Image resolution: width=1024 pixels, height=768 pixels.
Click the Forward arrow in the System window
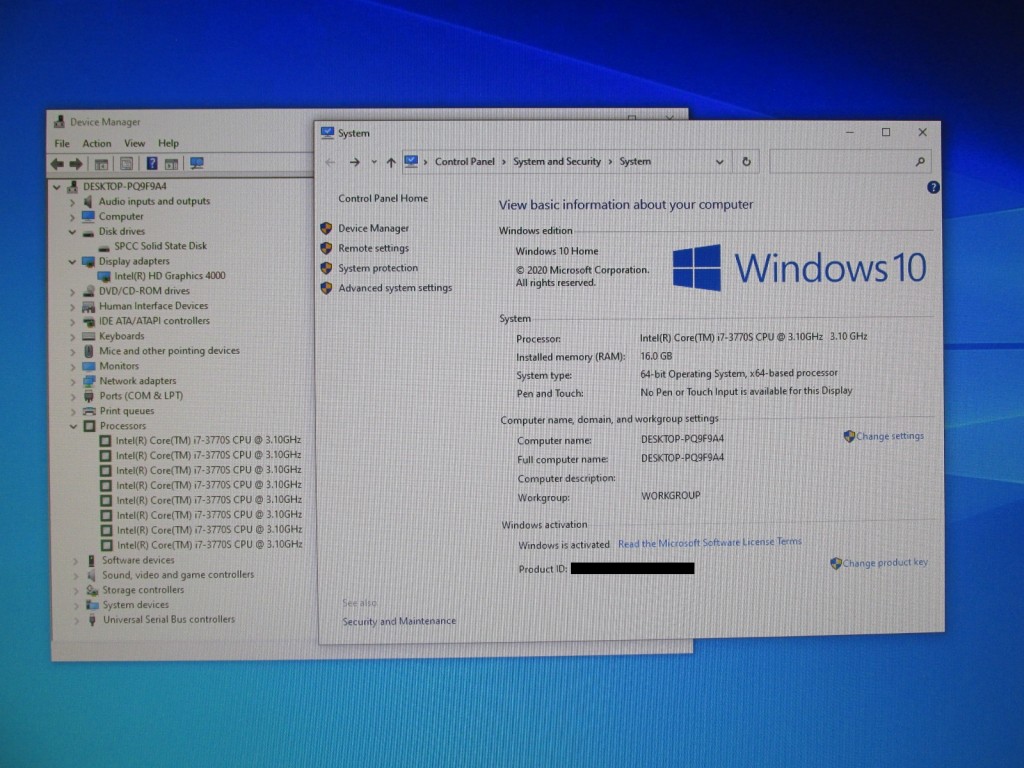click(x=354, y=161)
